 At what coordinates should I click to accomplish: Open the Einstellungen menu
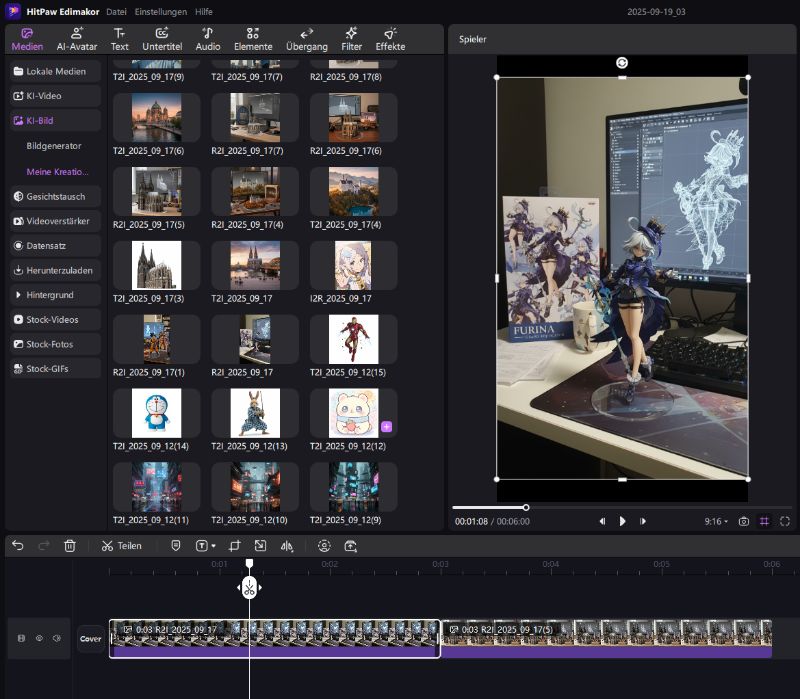(x=161, y=12)
